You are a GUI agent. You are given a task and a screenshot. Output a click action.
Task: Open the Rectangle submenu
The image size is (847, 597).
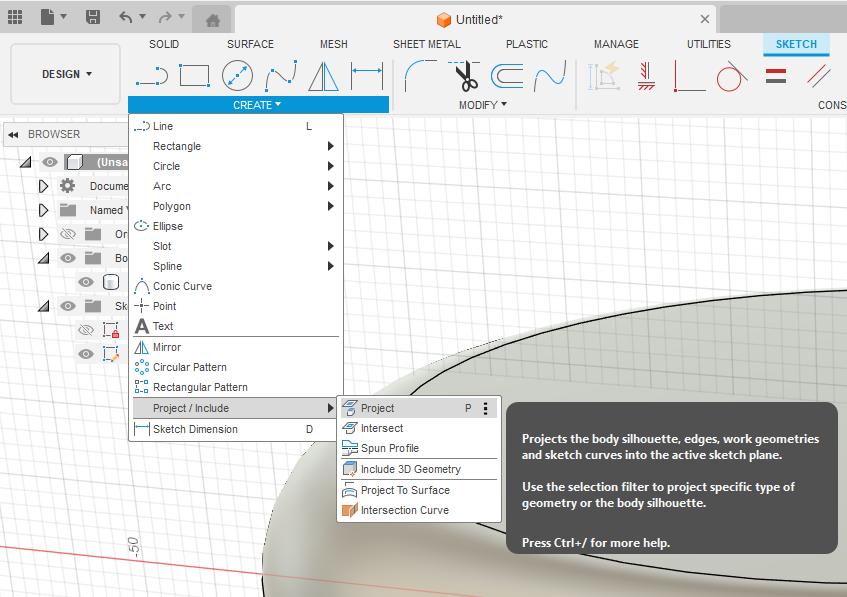click(236, 146)
